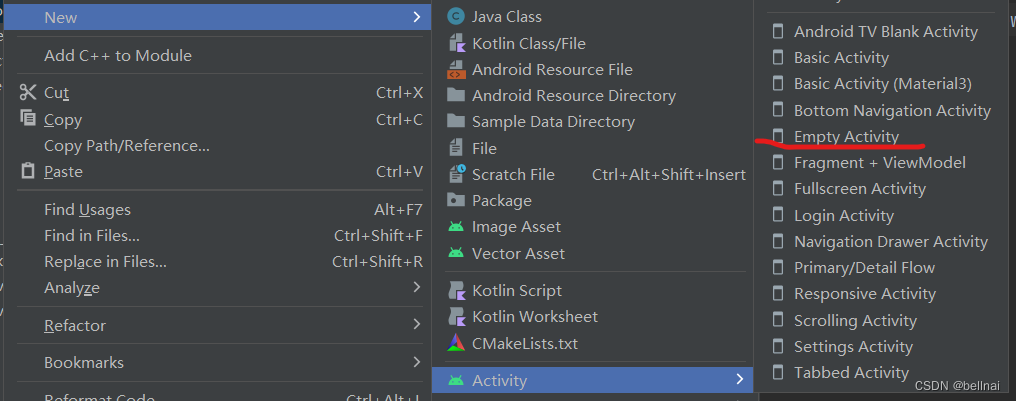The height and width of the screenshot is (401, 1016).
Task: Click the Ctrl+Alt+Shift+Insert shortcut text
Action: 669,175
